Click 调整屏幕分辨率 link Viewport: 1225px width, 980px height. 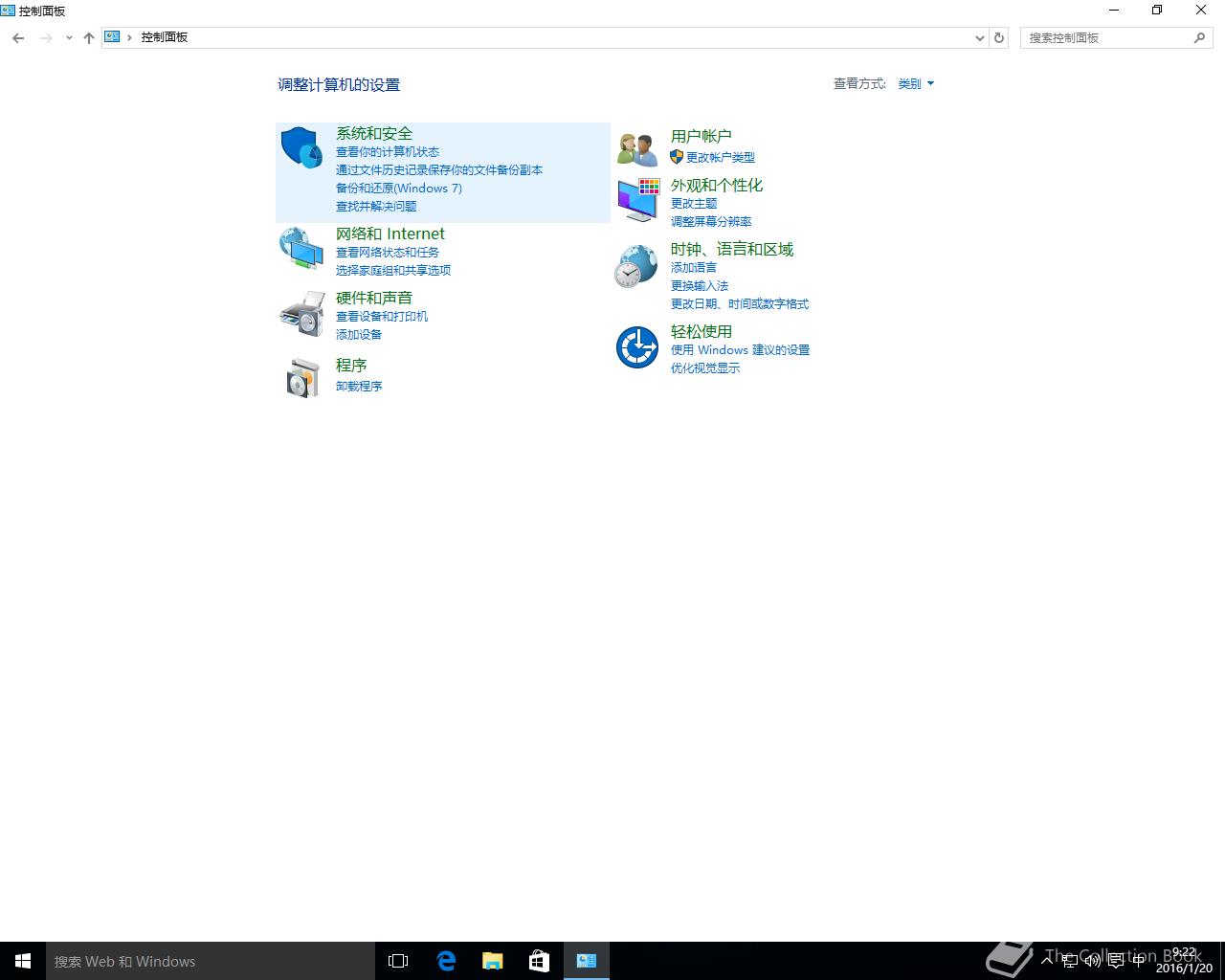[x=711, y=222]
